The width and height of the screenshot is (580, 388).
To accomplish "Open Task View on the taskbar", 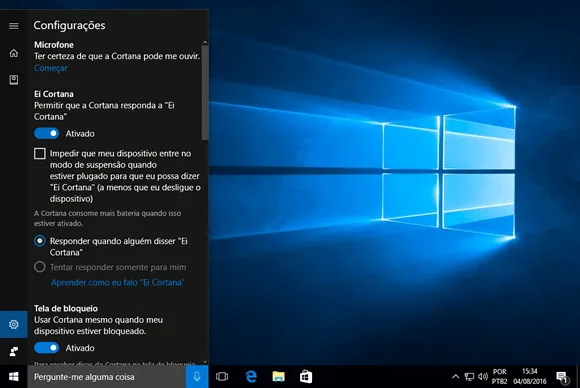I will (x=222, y=377).
